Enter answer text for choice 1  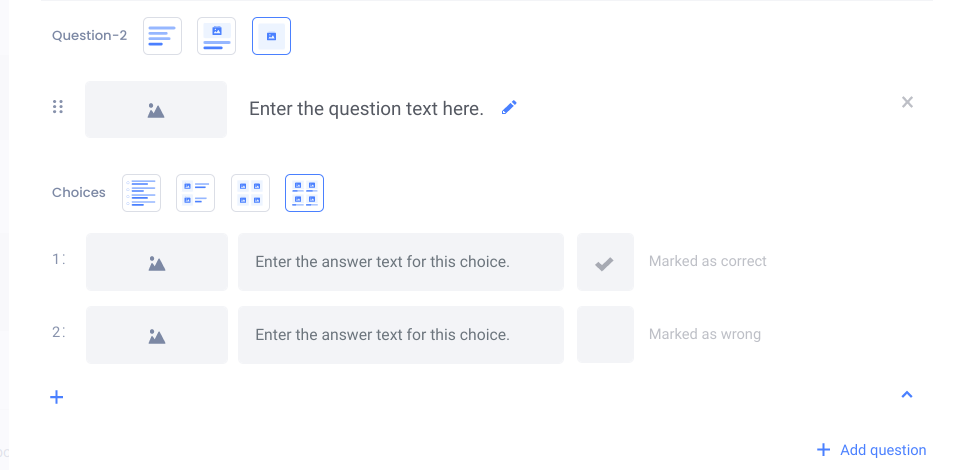click(x=400, y=262)
